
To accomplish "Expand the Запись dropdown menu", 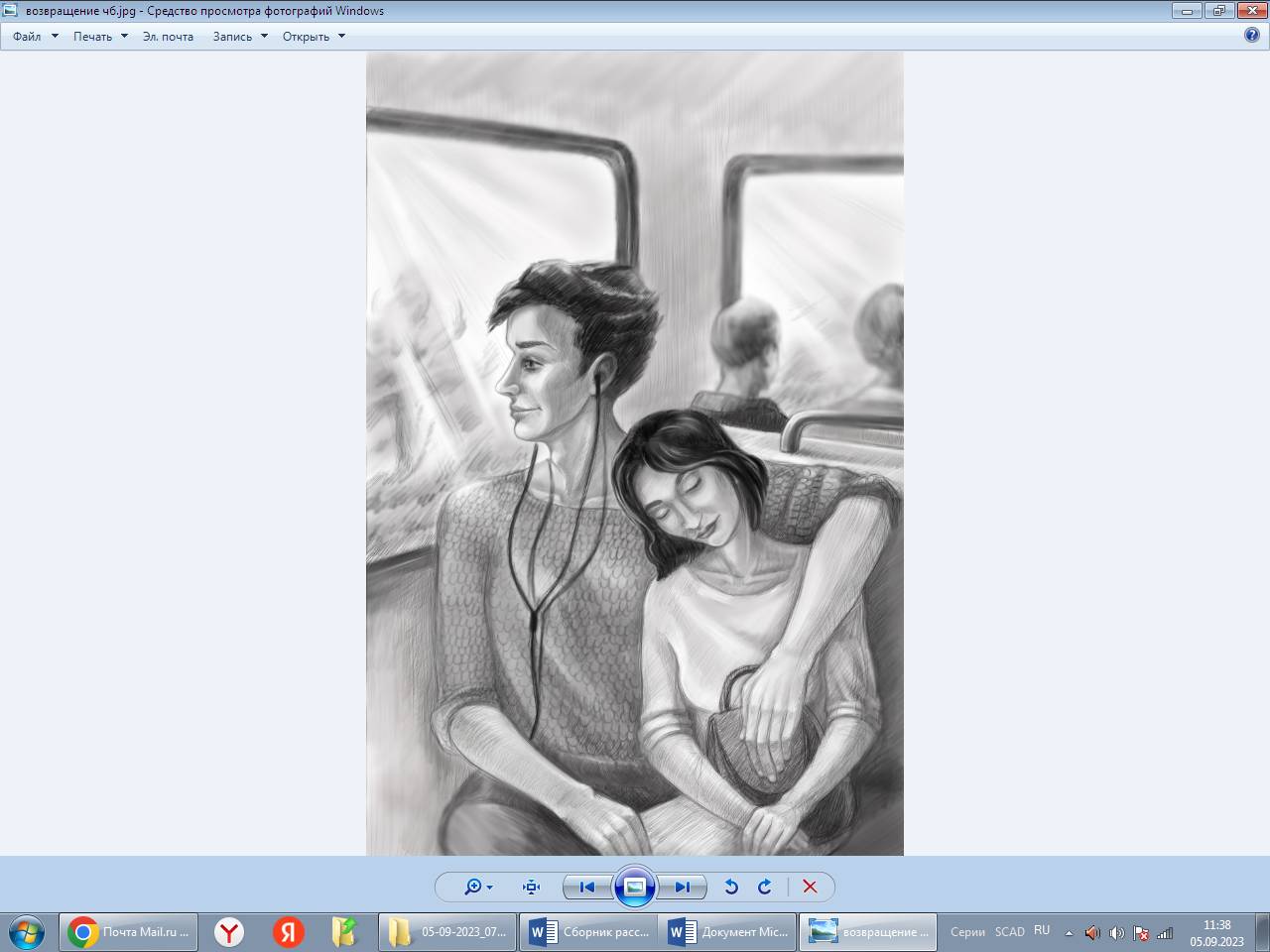I will click(240, 37).
